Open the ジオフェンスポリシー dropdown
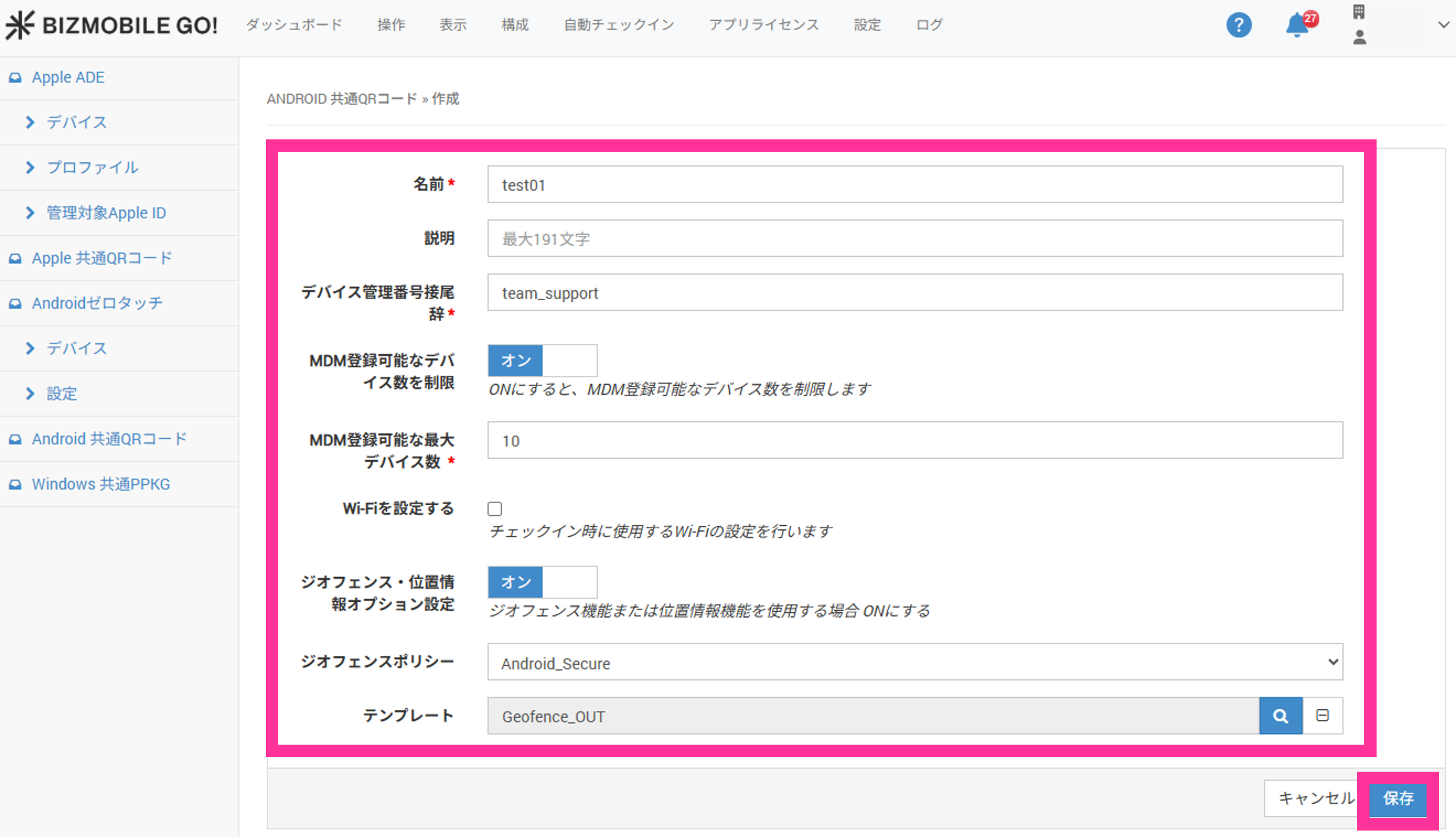Viewport: 1456px width, 837px height. 915,662
